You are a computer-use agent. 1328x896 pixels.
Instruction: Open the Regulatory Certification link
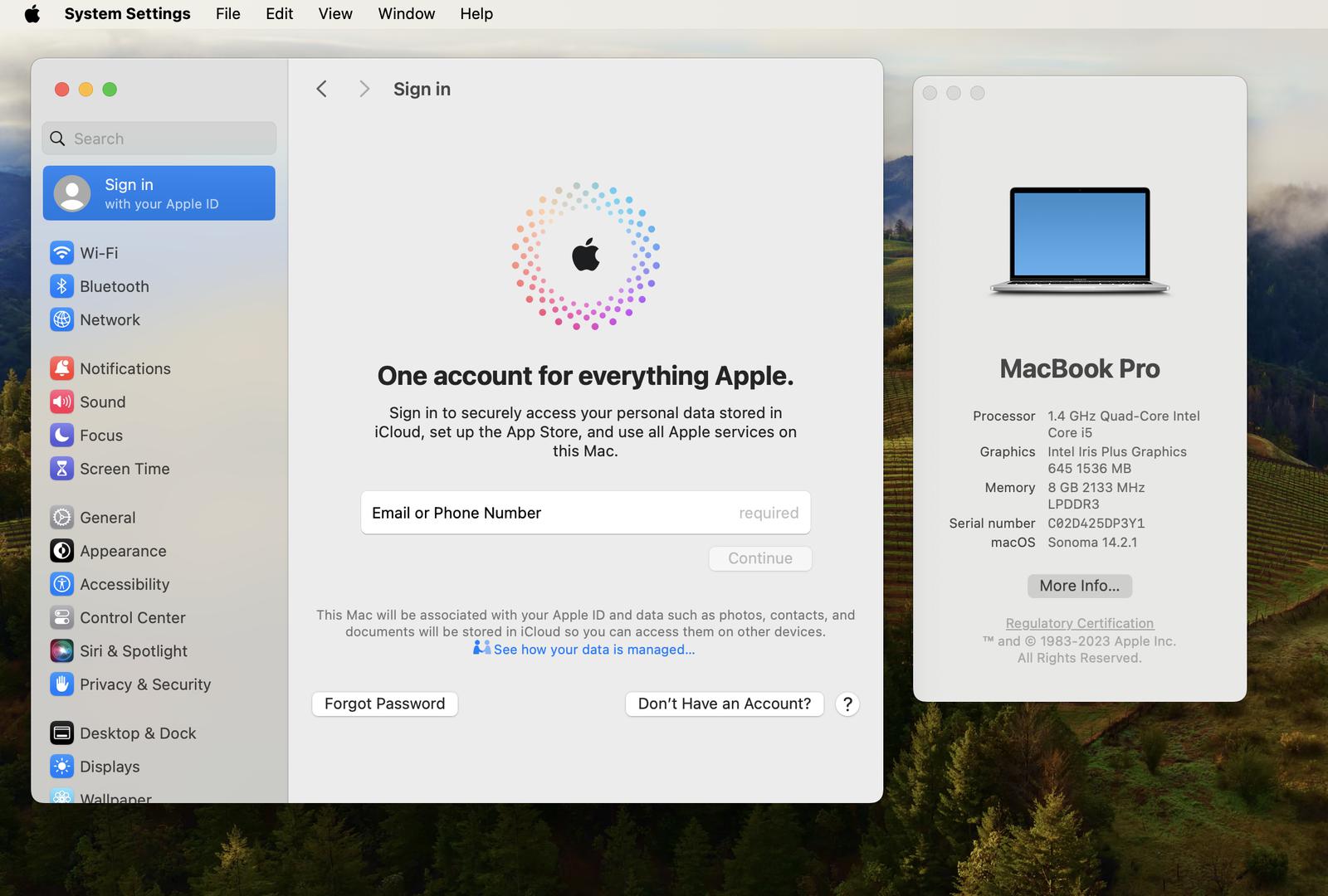[1080, 623]
